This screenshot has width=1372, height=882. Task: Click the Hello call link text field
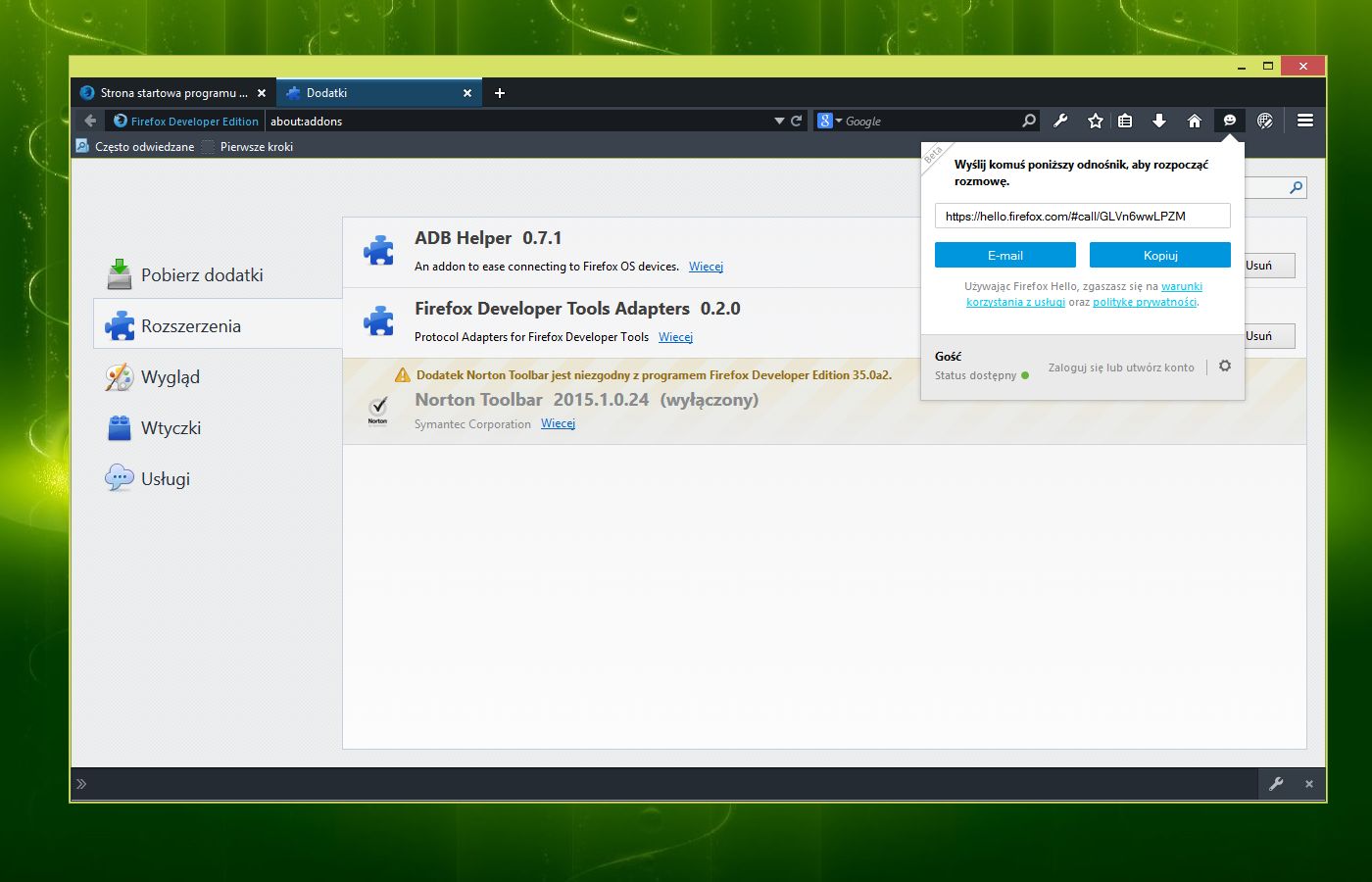1082,217
